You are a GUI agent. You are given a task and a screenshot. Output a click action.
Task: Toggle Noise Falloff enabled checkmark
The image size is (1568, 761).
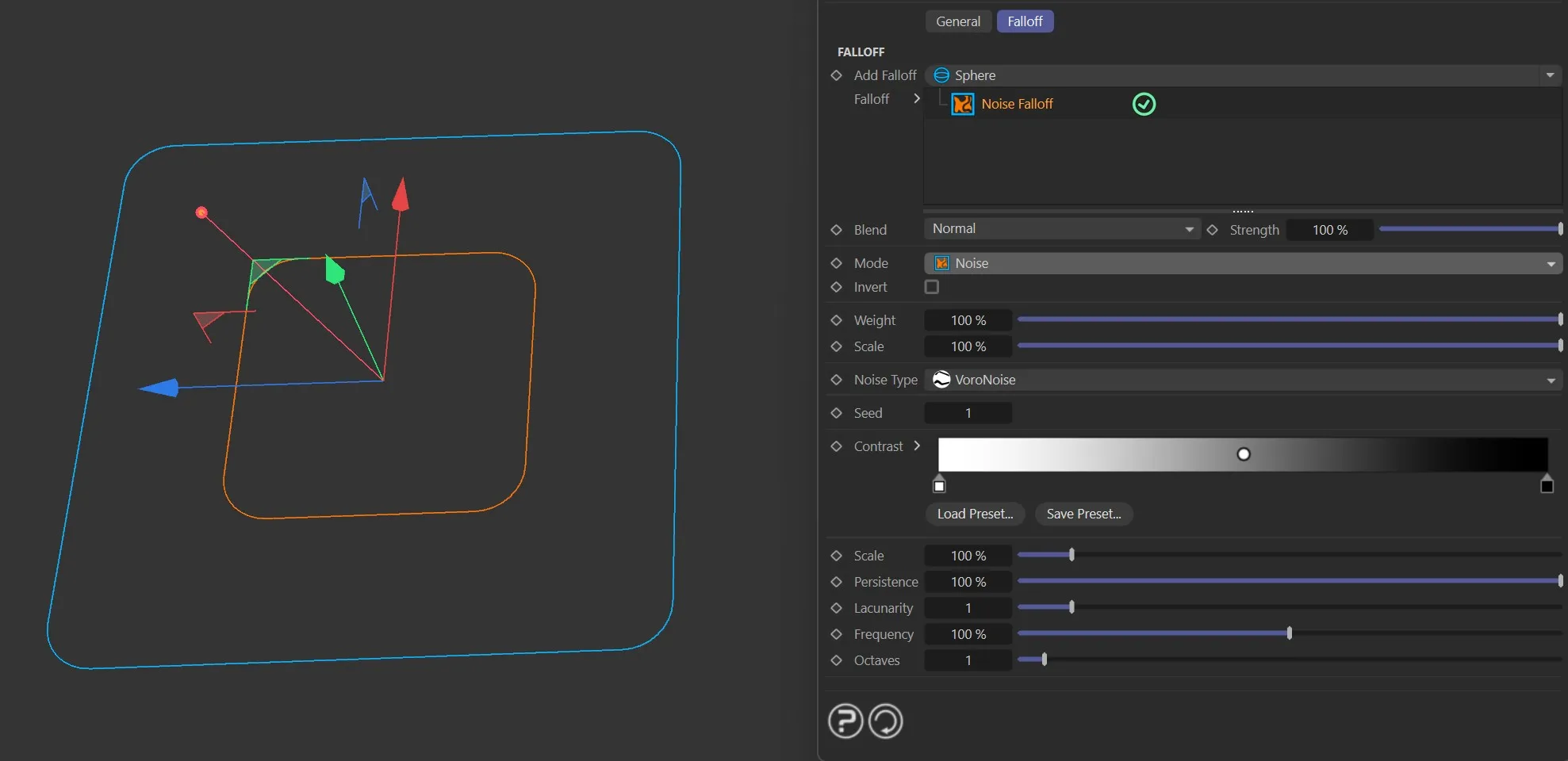click(x=1144, y=104)
